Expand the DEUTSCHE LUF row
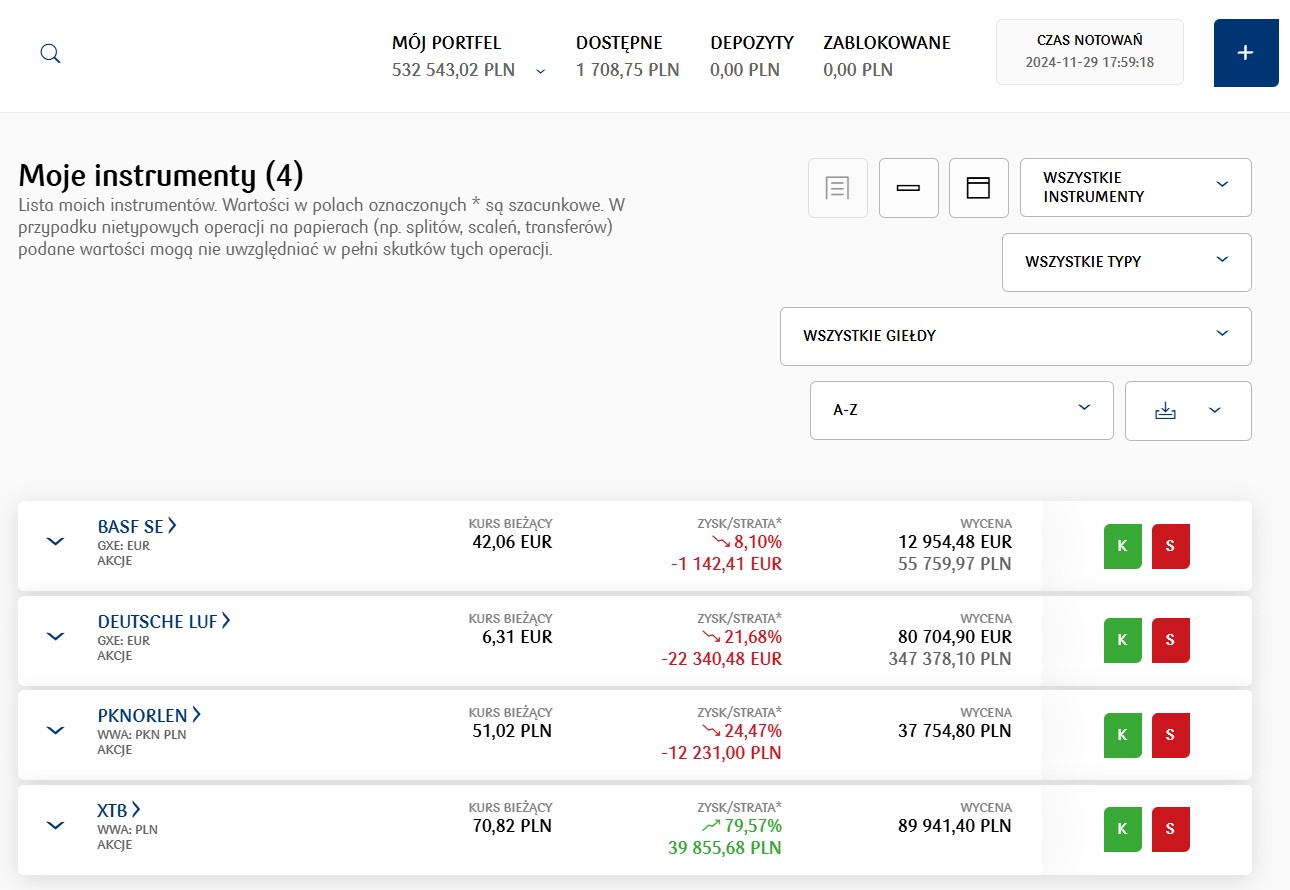This screenshot has height=890, width=1290. coord(56,636)
